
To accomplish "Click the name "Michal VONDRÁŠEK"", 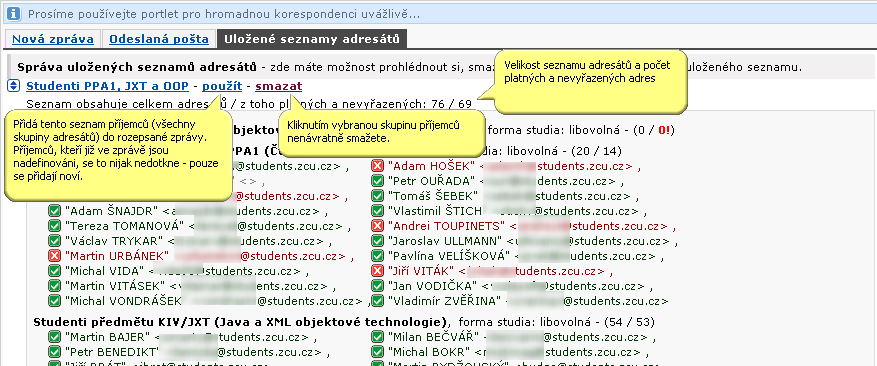I will point(123,301).
